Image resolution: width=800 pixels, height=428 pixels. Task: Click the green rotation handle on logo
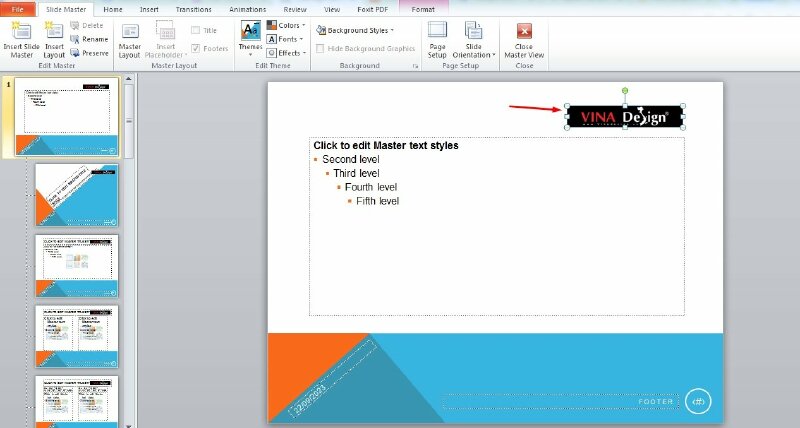coord(624,91)
